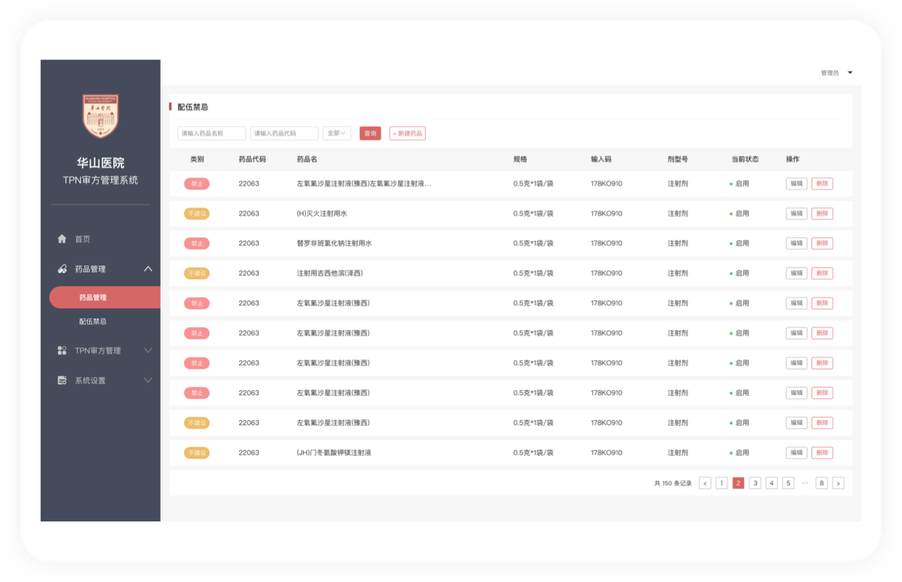
Task: Click the 管理员 user label
Action: 830,72
